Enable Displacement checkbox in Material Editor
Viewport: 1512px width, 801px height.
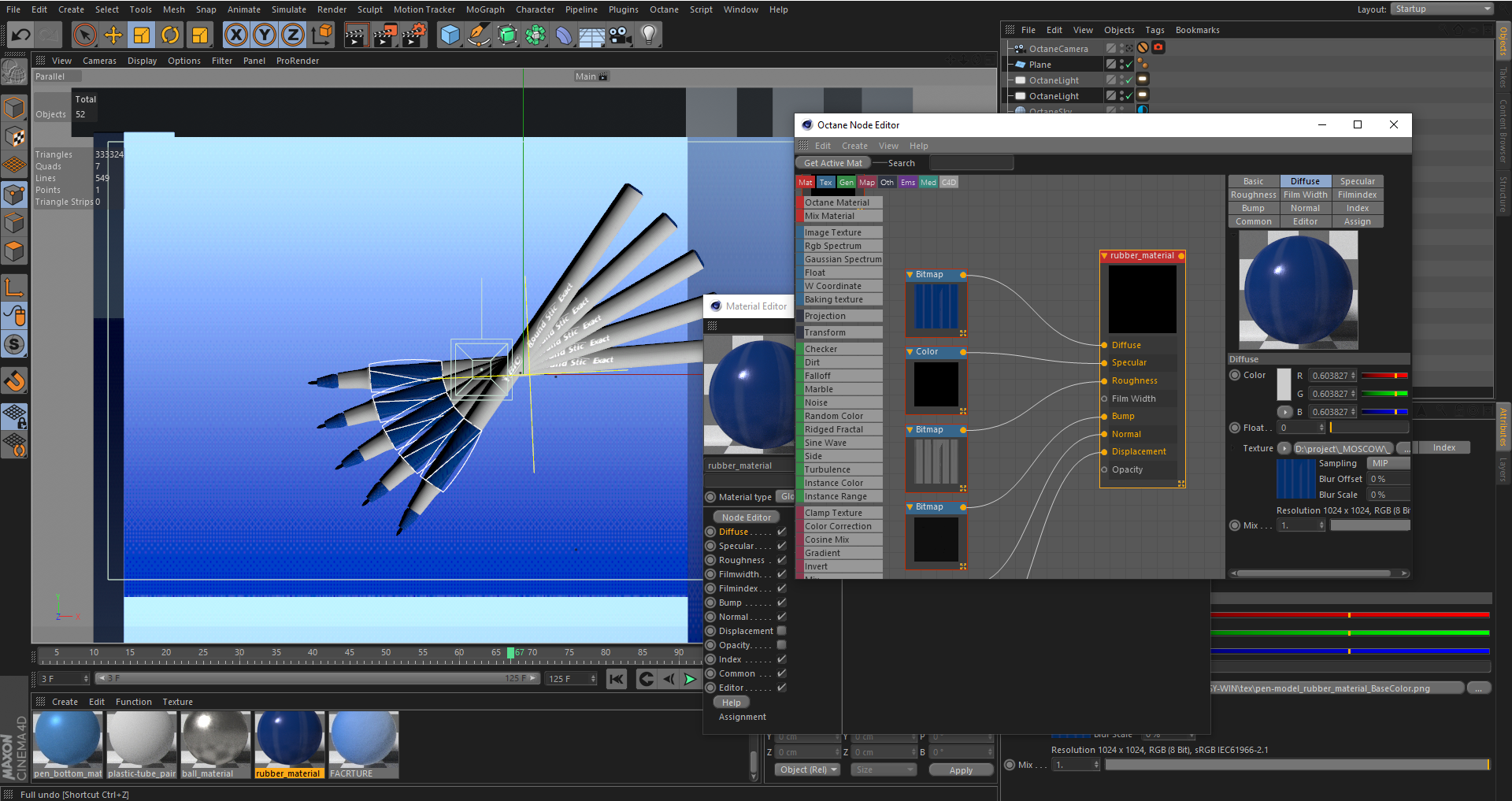point(782,631)
